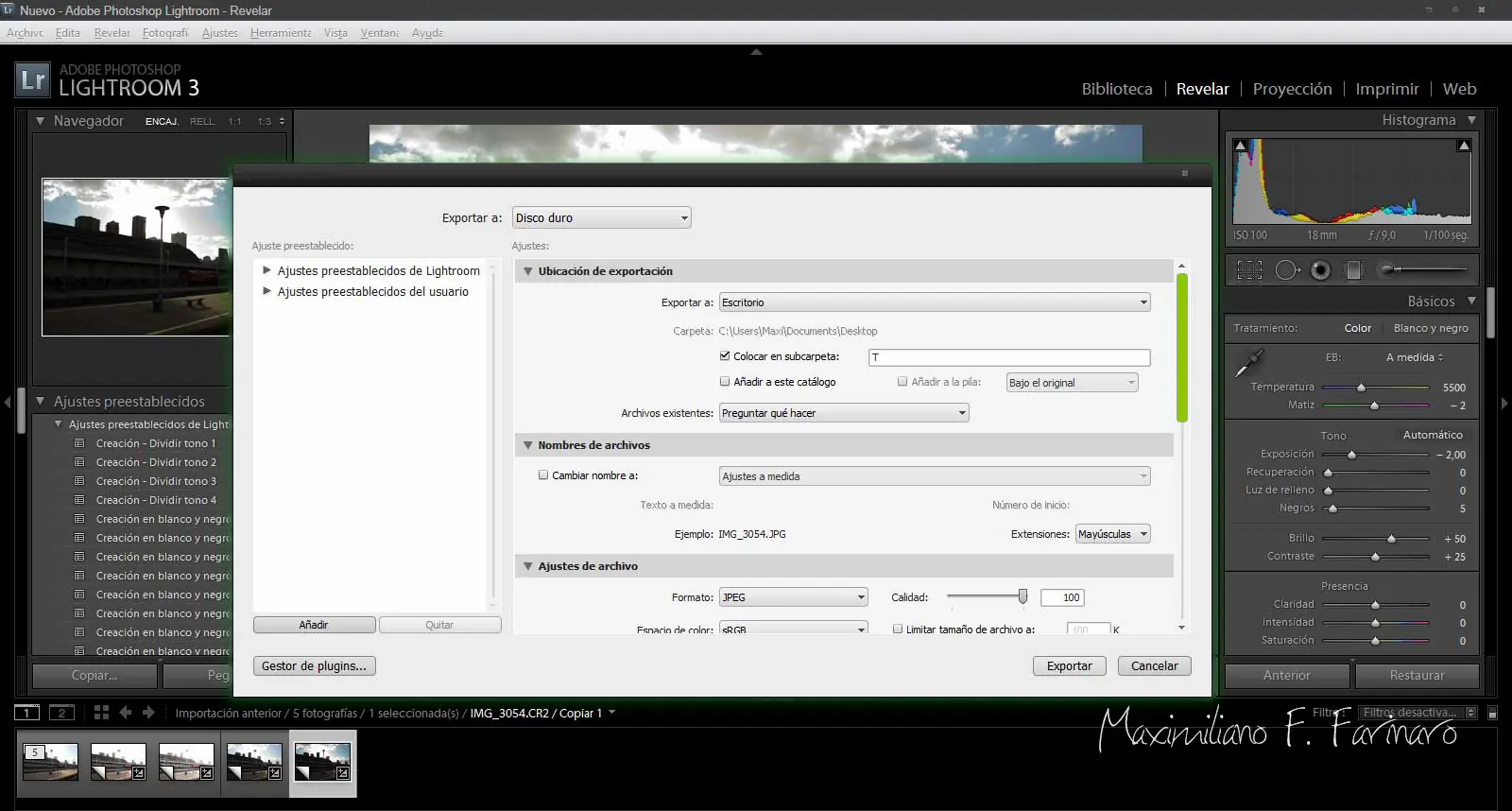The width and height of the screenshot is (1512, 811).
Task: Enable 'Limitar tamaño de archivo a' checkbox
Action: (x=898, y=629)
